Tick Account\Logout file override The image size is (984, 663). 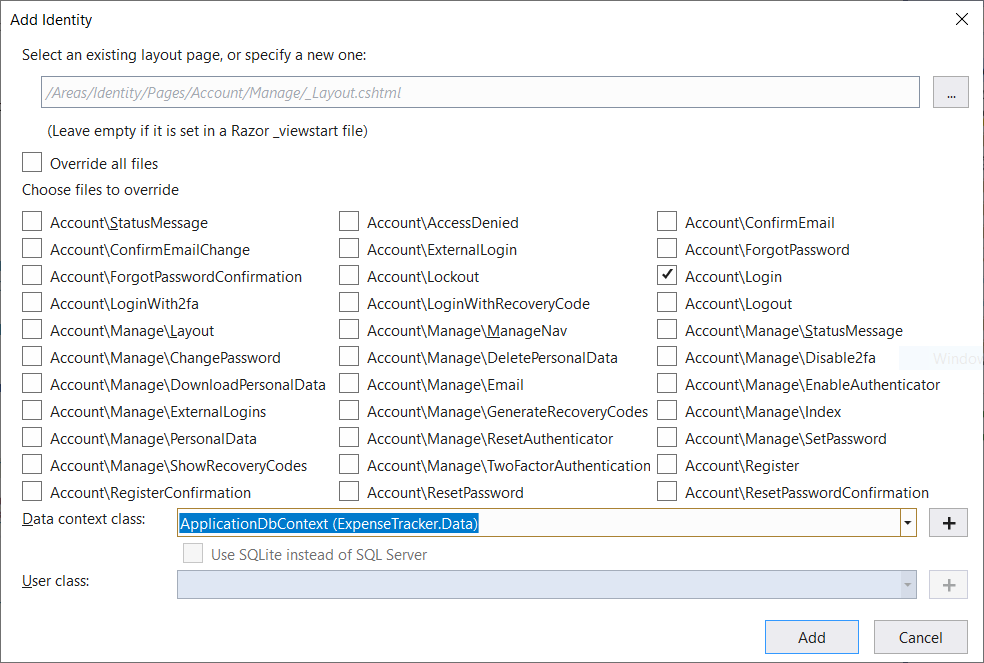[667, 303]
